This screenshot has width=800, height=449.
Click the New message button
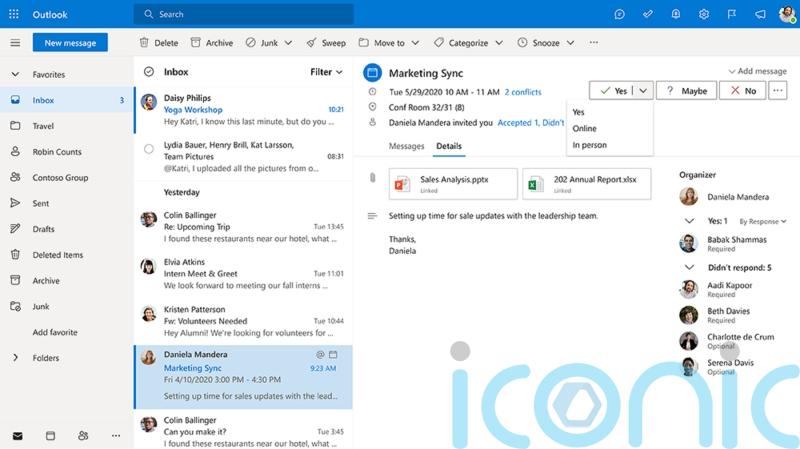[x=70, y=43]
